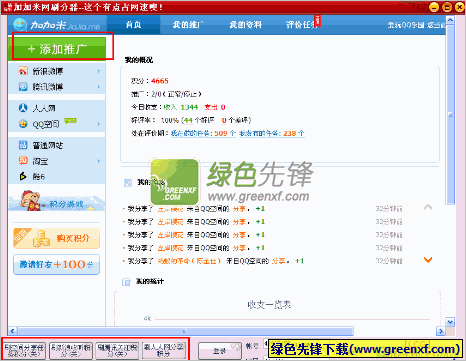Click the horizontal scrollbar left arrow
The height and width of the screenshot is (361, 466).
(12, 331)
